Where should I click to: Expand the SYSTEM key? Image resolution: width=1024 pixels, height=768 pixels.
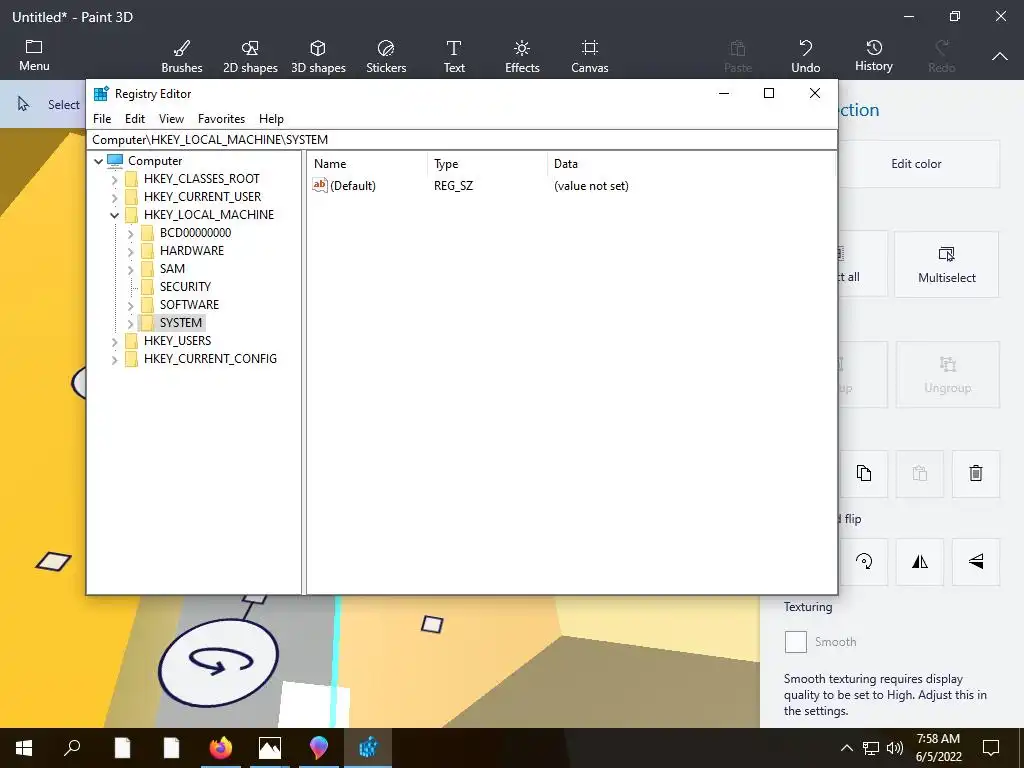tap(131, 323)
